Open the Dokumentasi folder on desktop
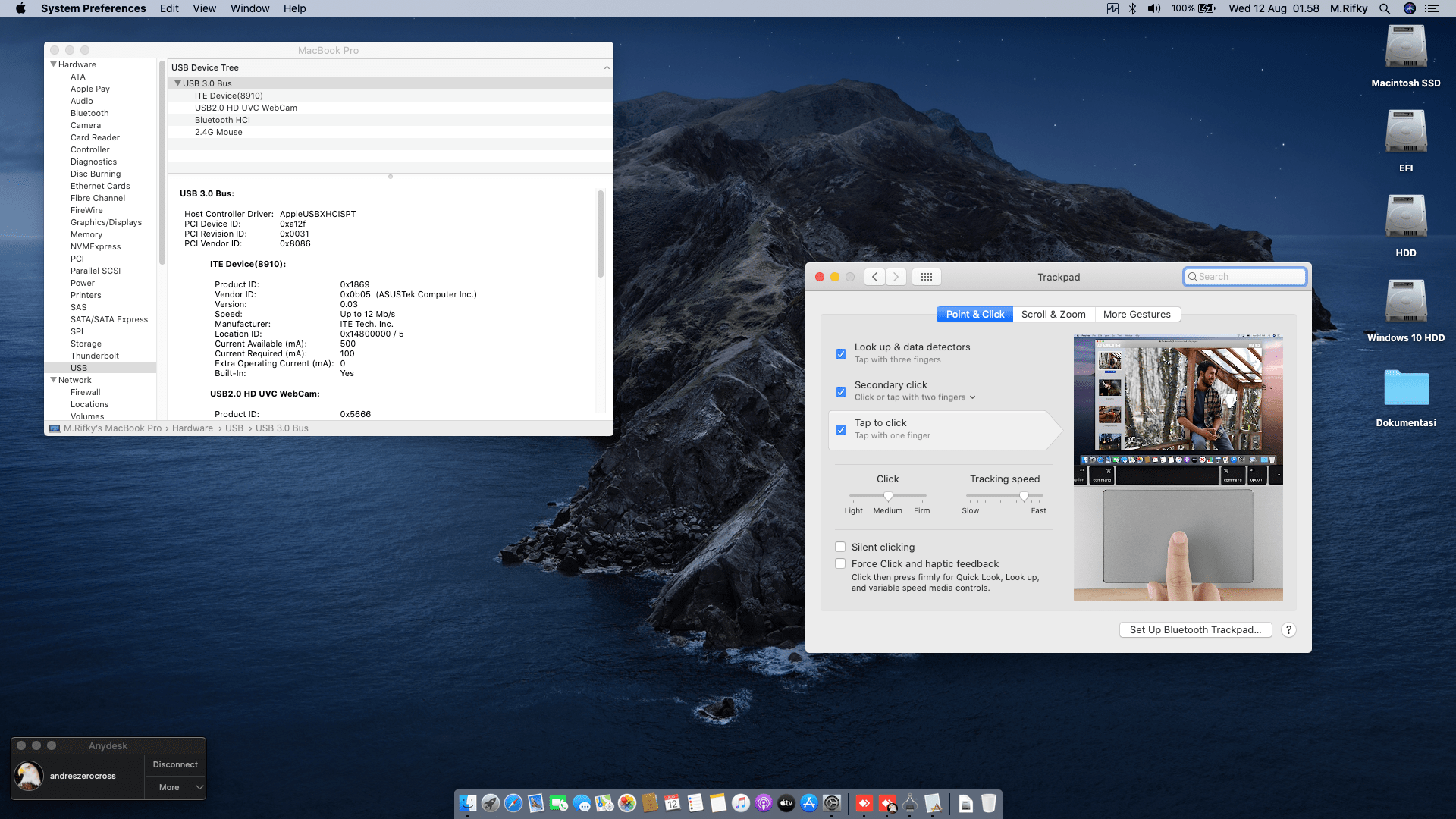 1406,389
